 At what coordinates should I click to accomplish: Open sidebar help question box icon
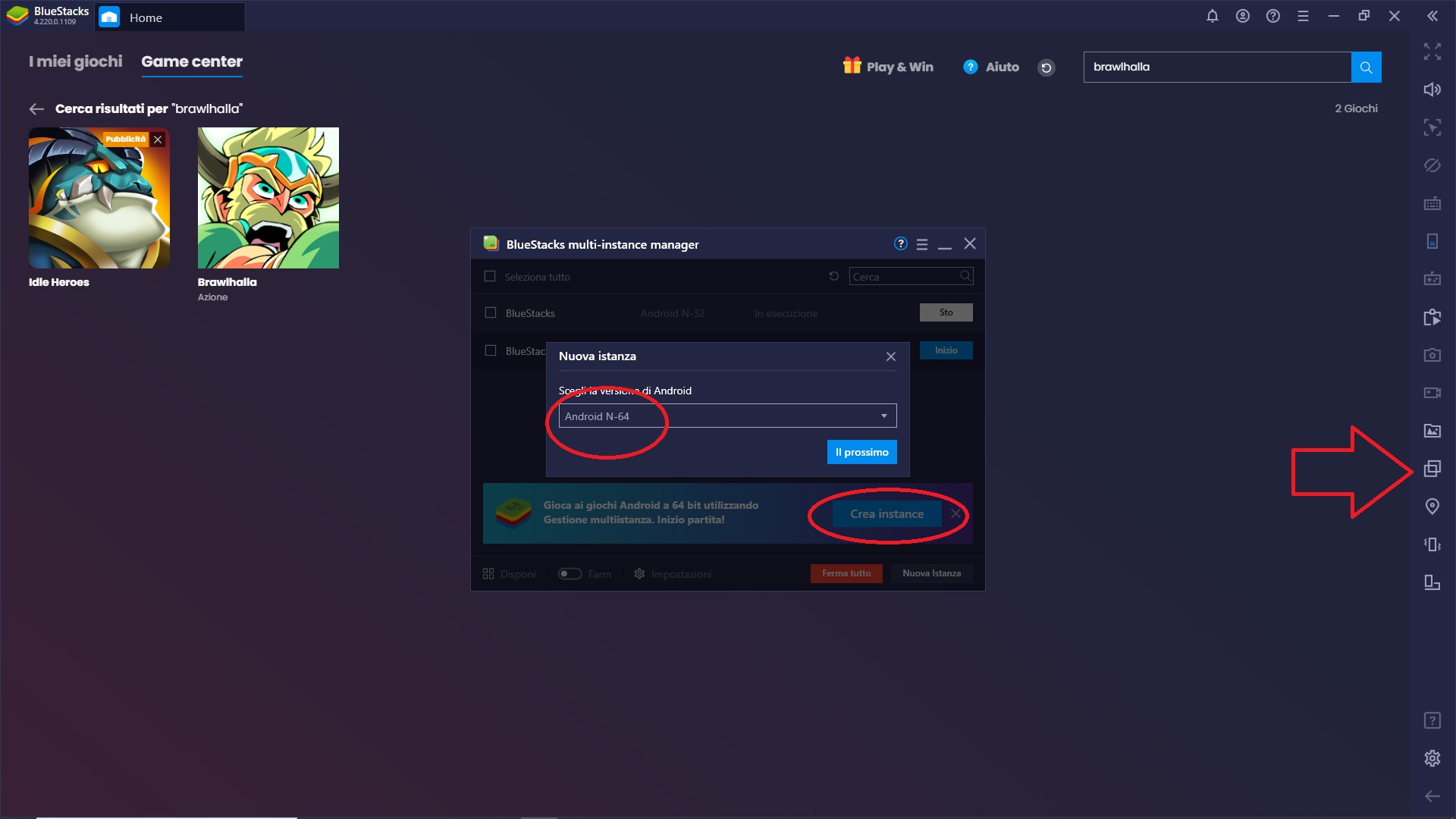[1432, 720]
